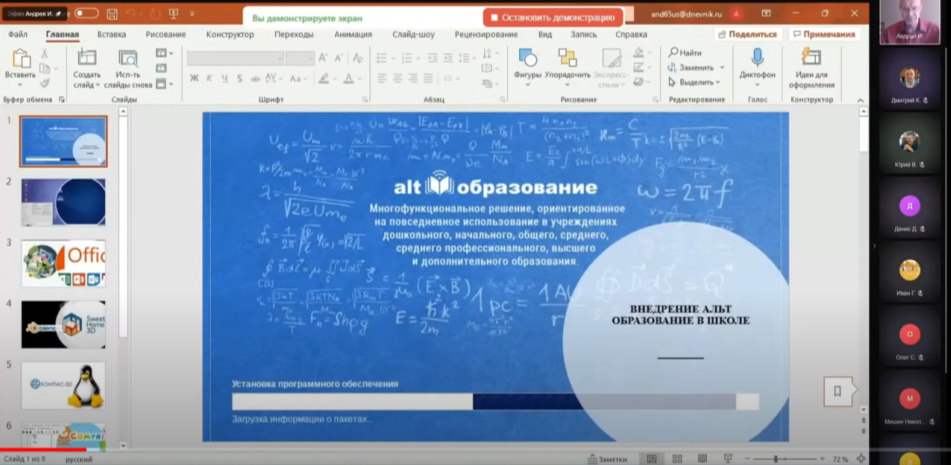The height and width of the screenshot is (465, 951).
Task: Open the Упорядочить arrange menu
Action: tap(567, 67)
